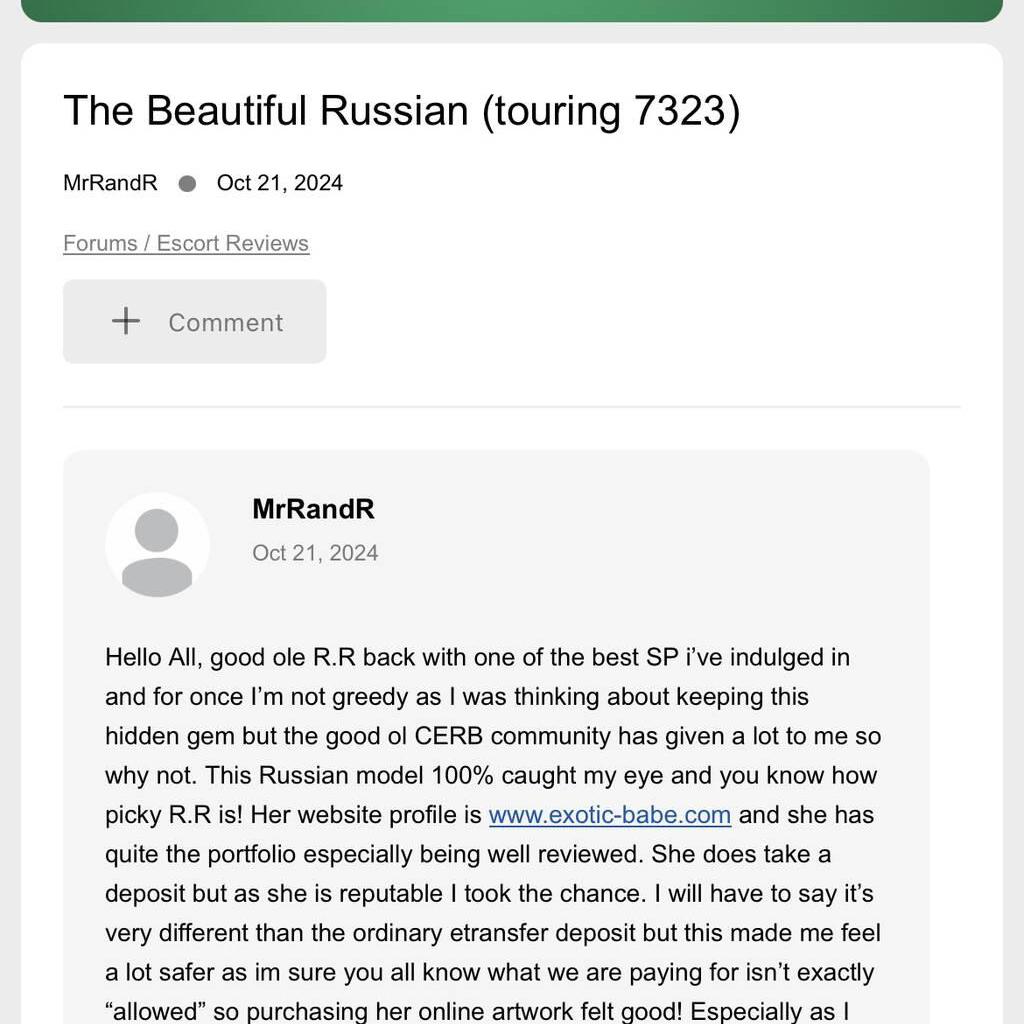Click the line starting Hello All, good ole

[x=477, y=657]
